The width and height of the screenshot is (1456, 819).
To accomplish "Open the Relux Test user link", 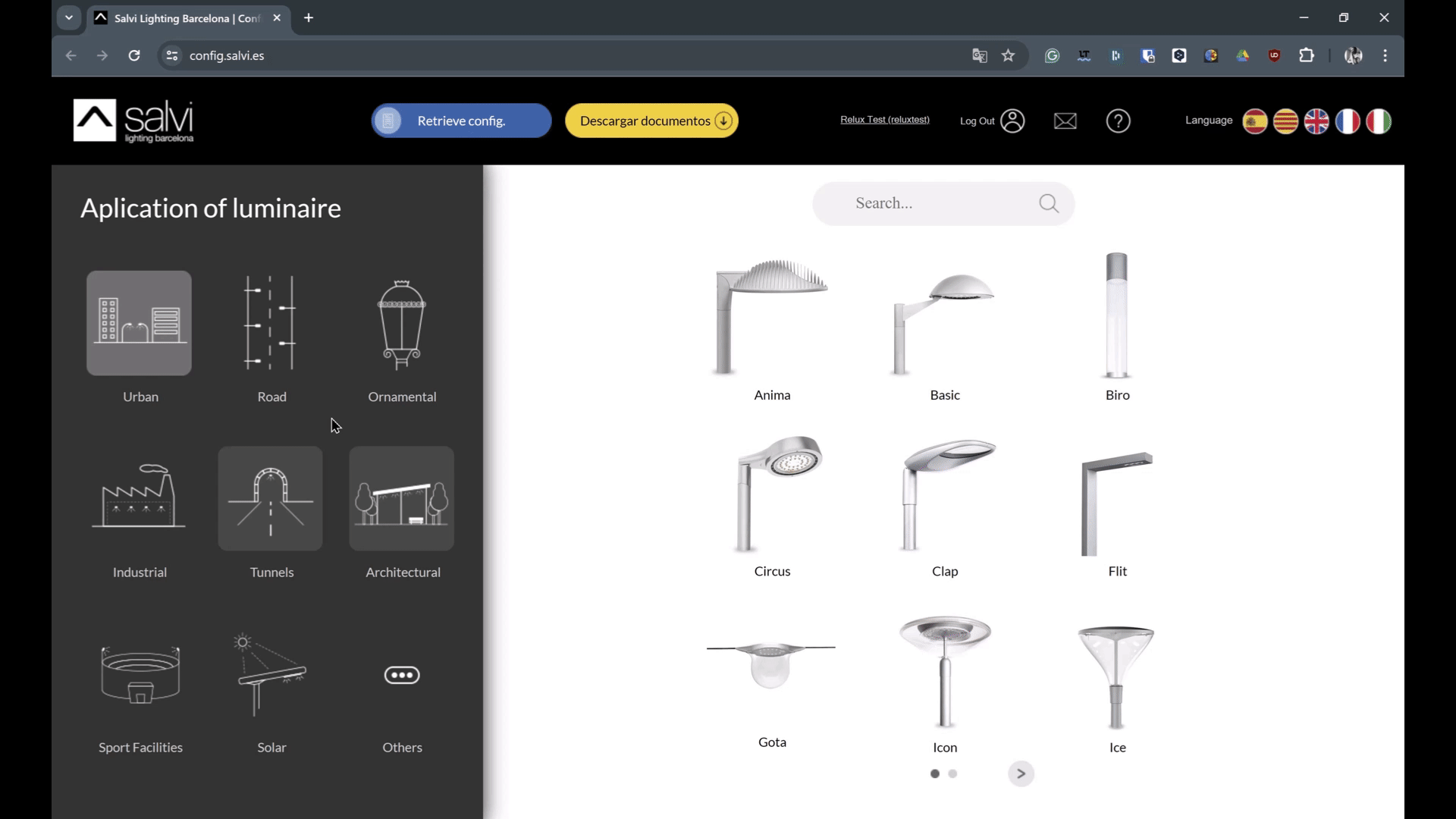I will pyautogui.click(x=885, y=120).
